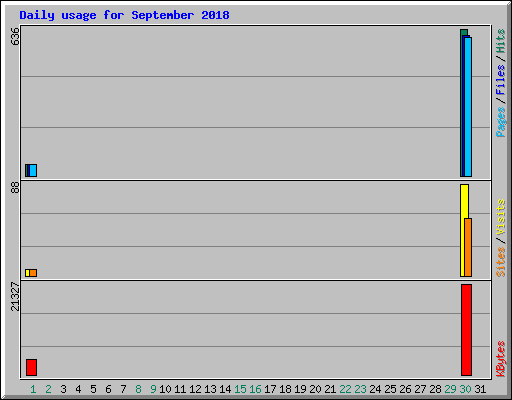Click day 22 on the x-axis
Viewport: 512px width, 400px height.
click(x=345, y=389)
